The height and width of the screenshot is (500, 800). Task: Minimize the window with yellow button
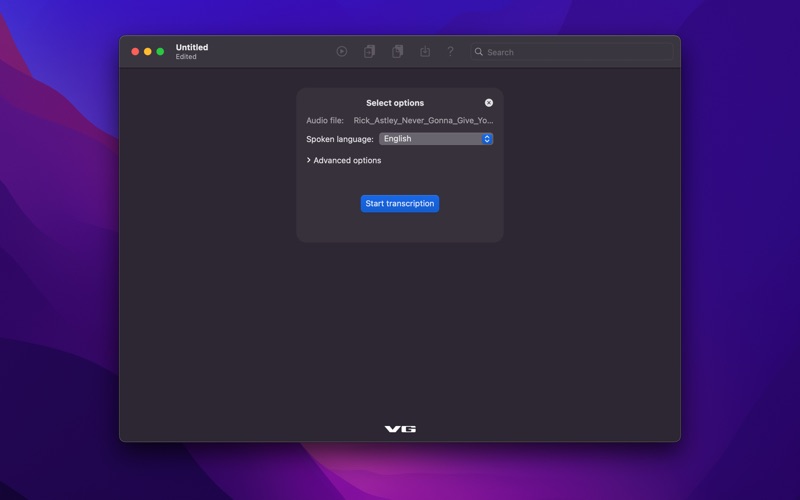pyautogui.click(x=147, y=52)
